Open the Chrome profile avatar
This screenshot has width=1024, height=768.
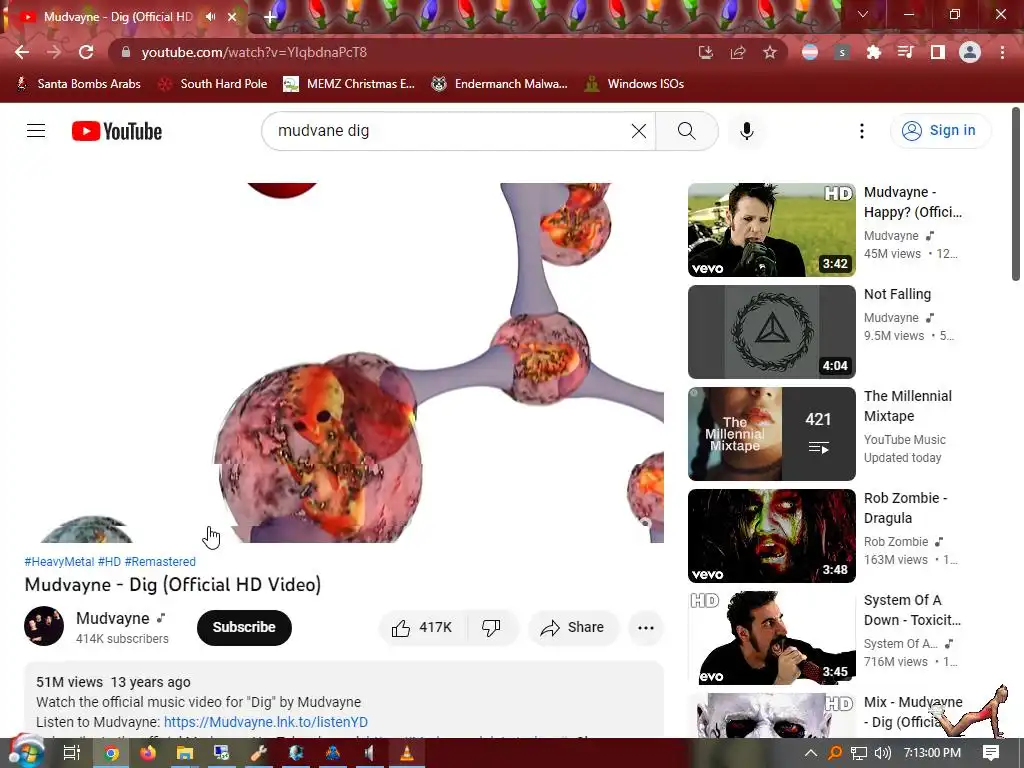(970, 52)
